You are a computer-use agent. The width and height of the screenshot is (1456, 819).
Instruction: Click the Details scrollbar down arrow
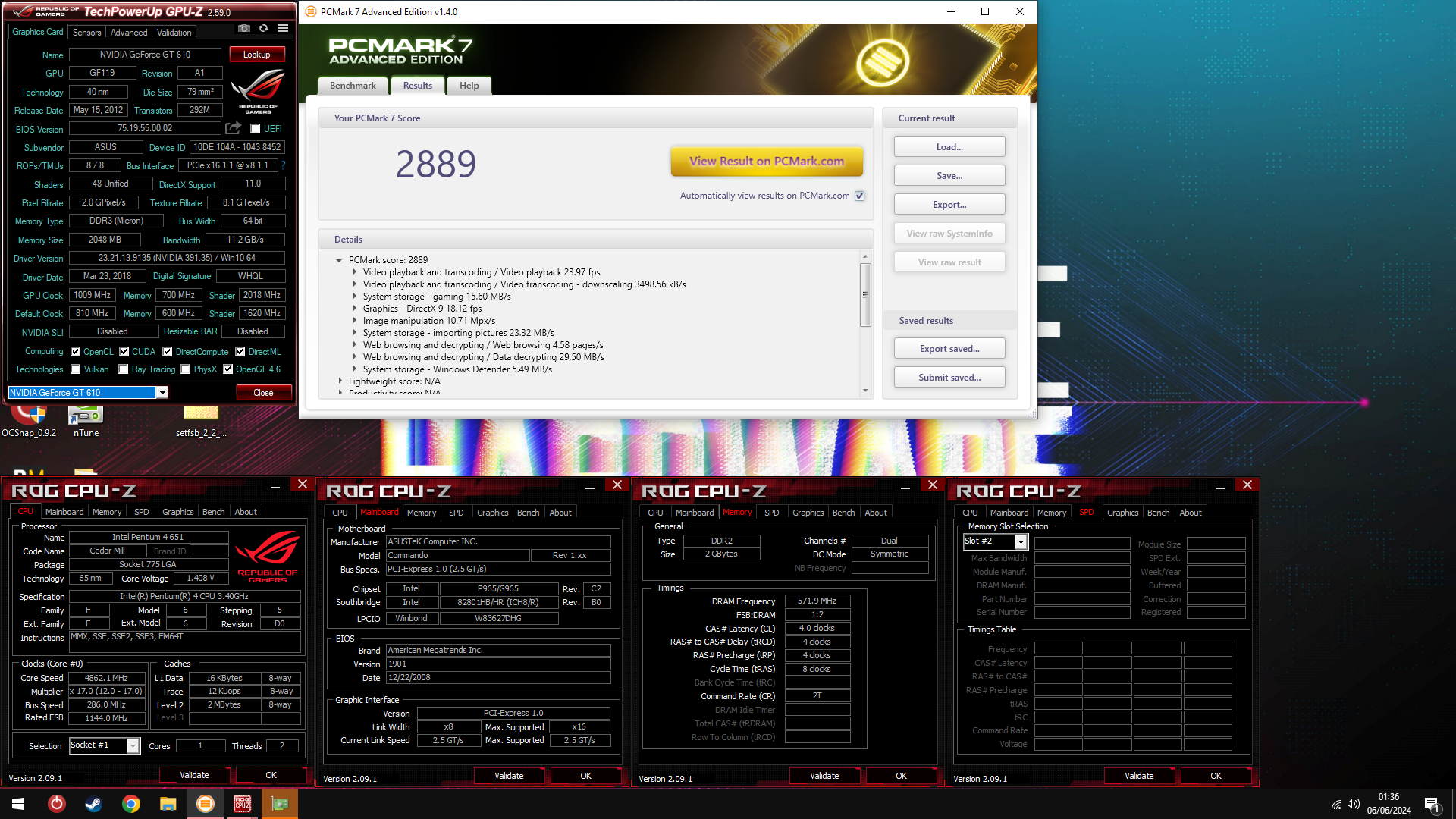point(865,391)
